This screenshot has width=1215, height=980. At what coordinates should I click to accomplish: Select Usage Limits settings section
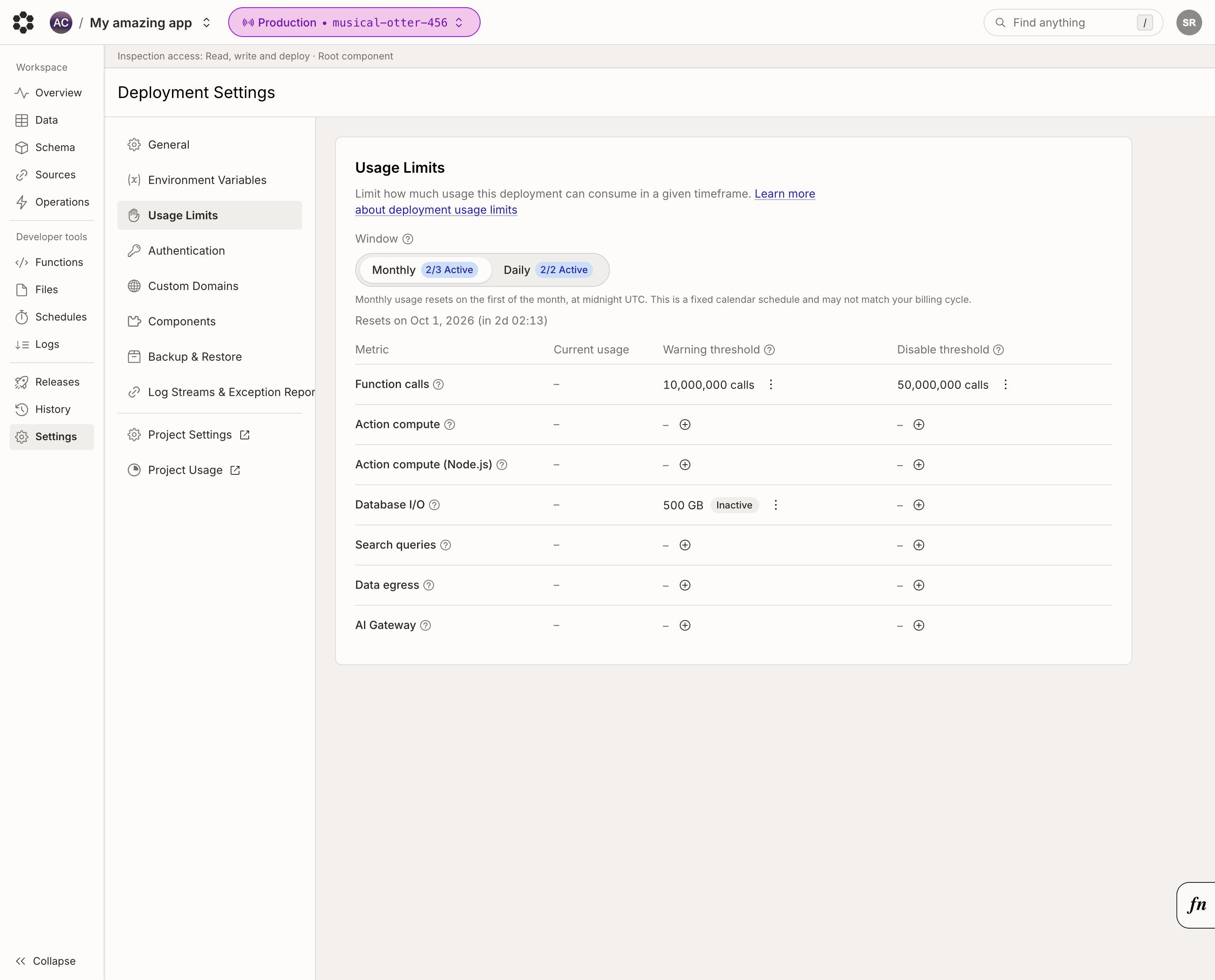(209, 215)
